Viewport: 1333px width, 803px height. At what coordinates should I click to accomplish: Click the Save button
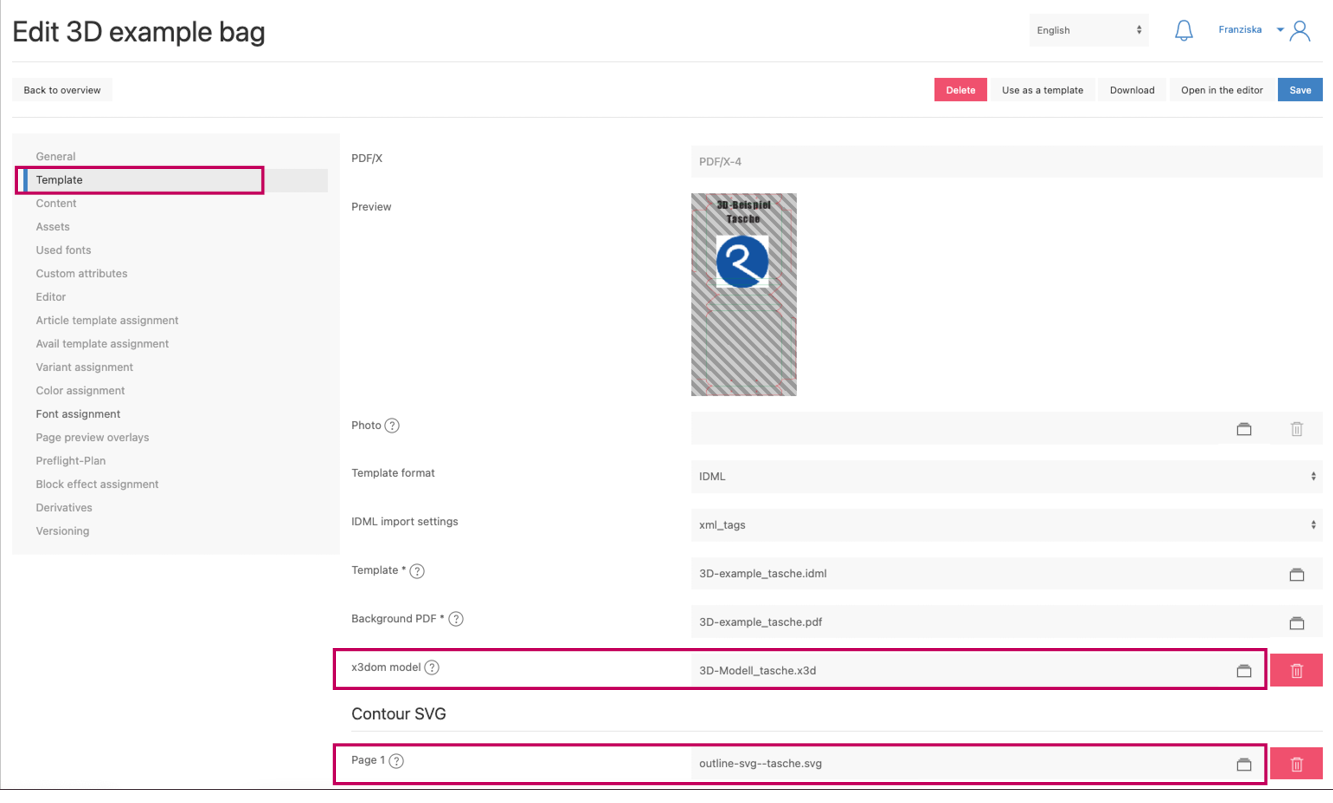pos(1300,90)
